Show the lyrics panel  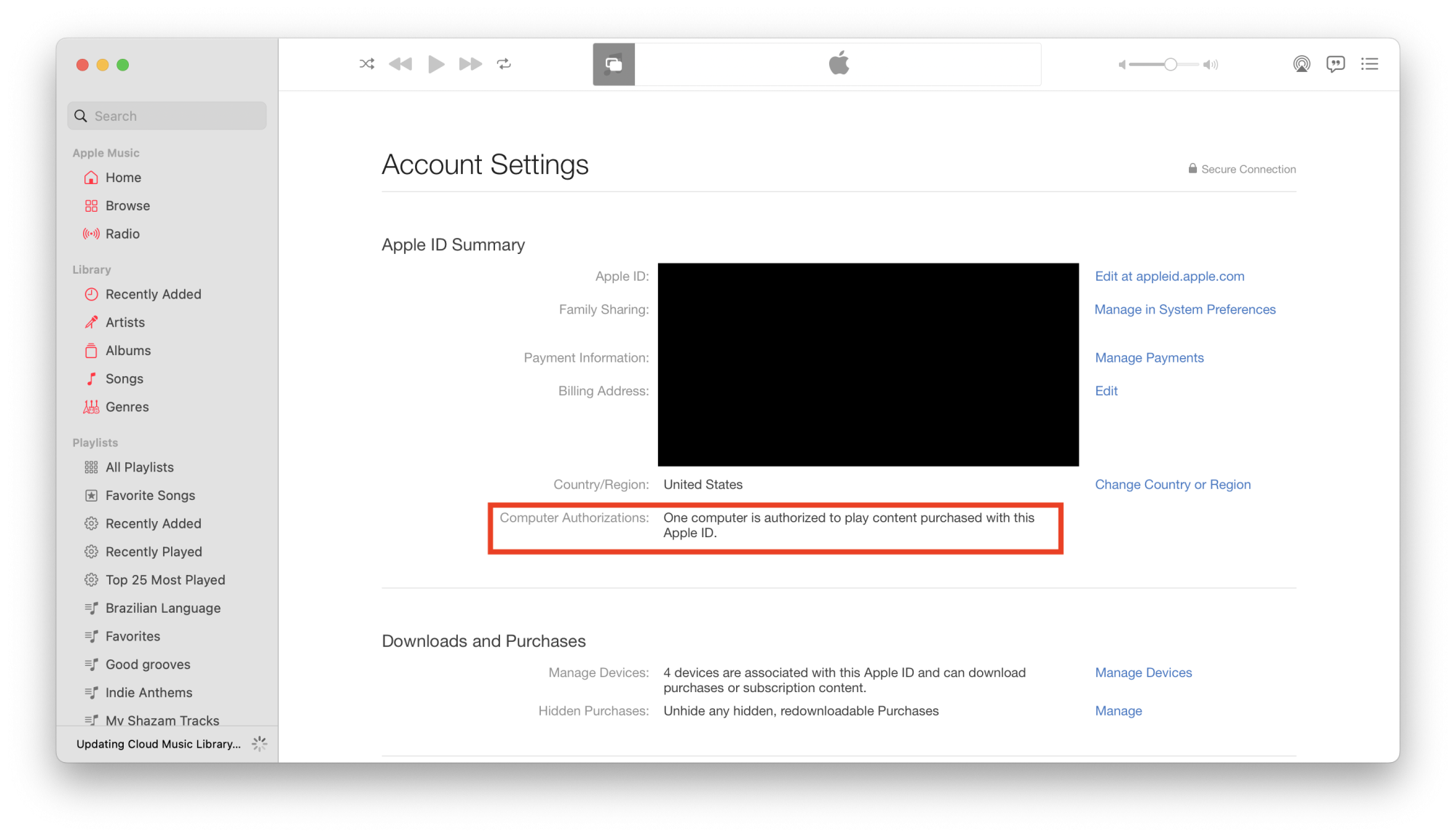coord(1335,64)
